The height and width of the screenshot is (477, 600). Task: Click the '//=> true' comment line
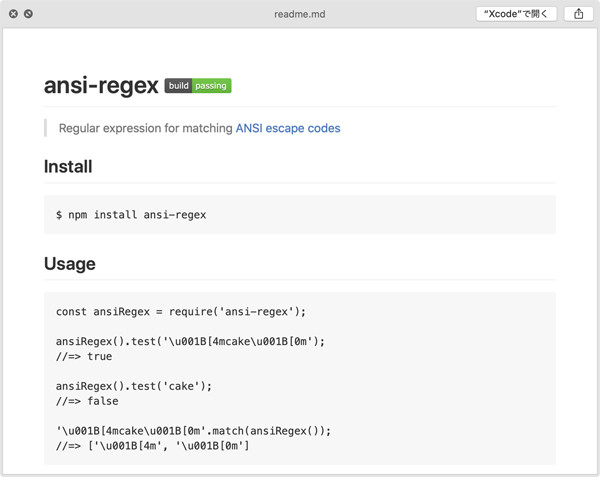[84, 357]
